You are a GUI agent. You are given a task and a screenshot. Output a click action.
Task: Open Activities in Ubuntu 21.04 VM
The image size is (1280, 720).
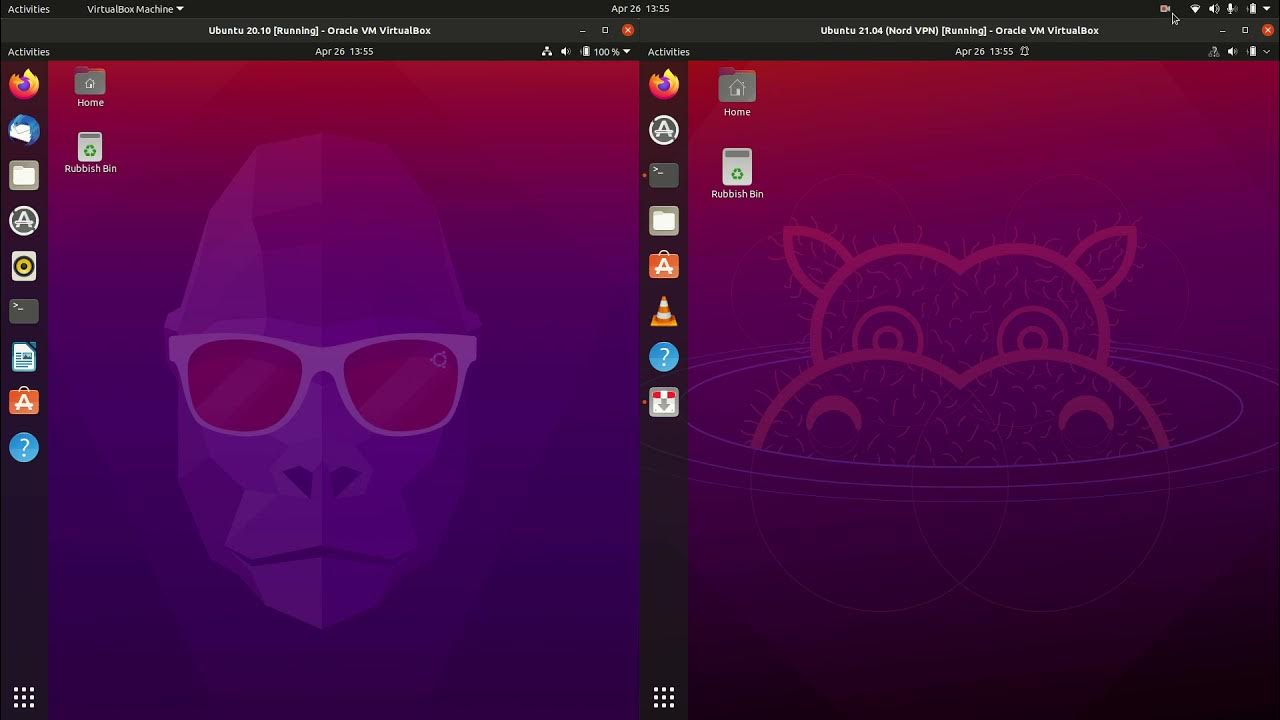(669, 51)
